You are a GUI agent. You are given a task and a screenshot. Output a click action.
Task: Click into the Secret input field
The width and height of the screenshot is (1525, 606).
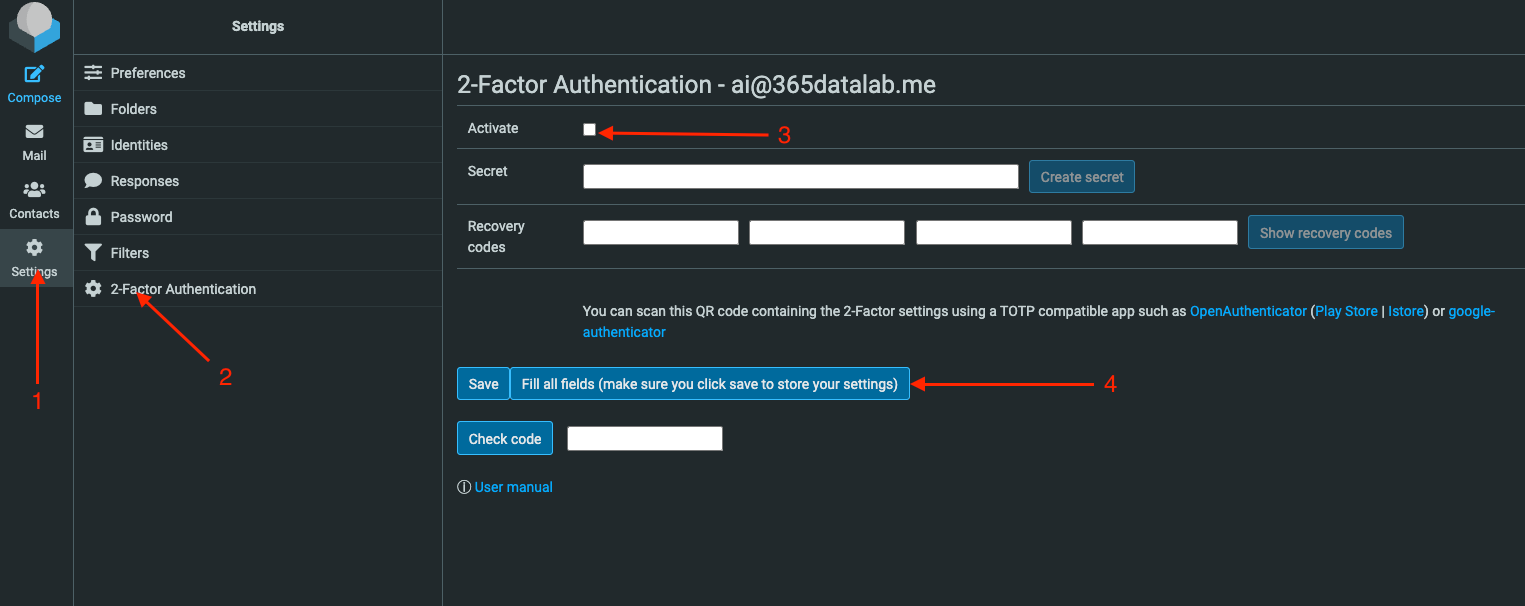[801, 177]
